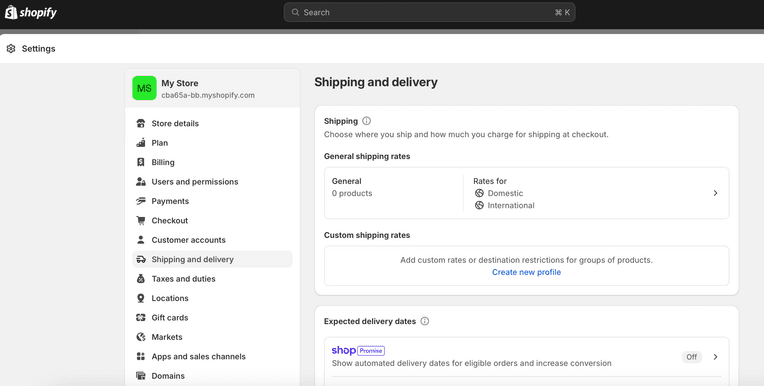Click the info icon next to Shipping

click(x=366, y=121)
